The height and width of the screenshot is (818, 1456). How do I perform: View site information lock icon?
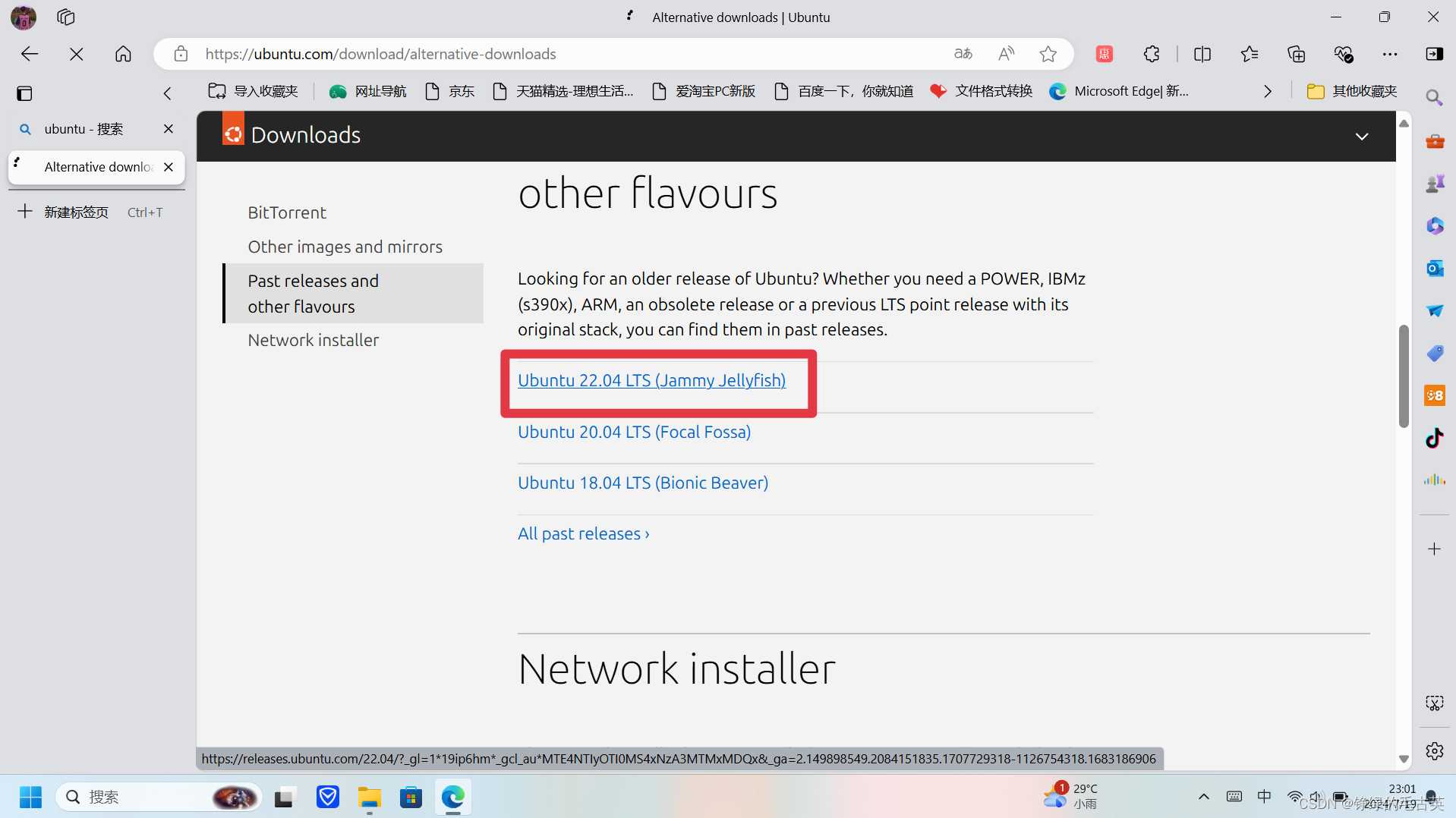pyautogui.click(x=181, y=54)
